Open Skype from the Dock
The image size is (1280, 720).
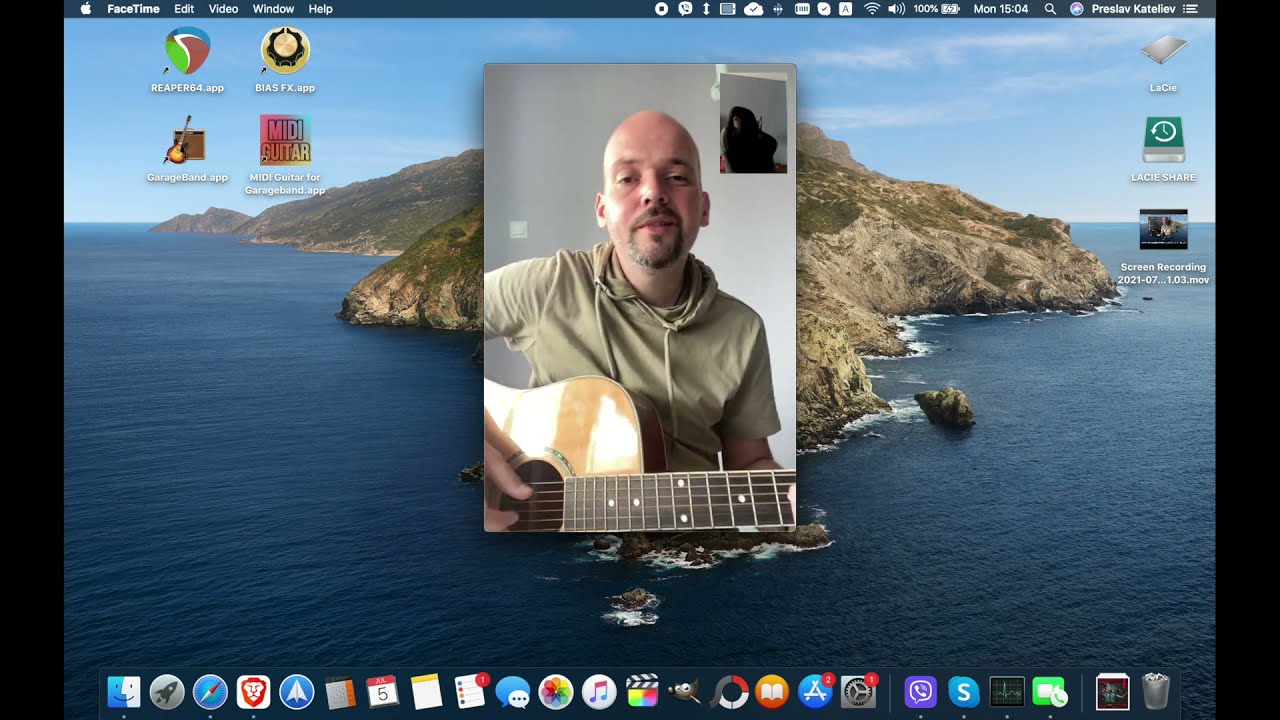coord(963,691)
